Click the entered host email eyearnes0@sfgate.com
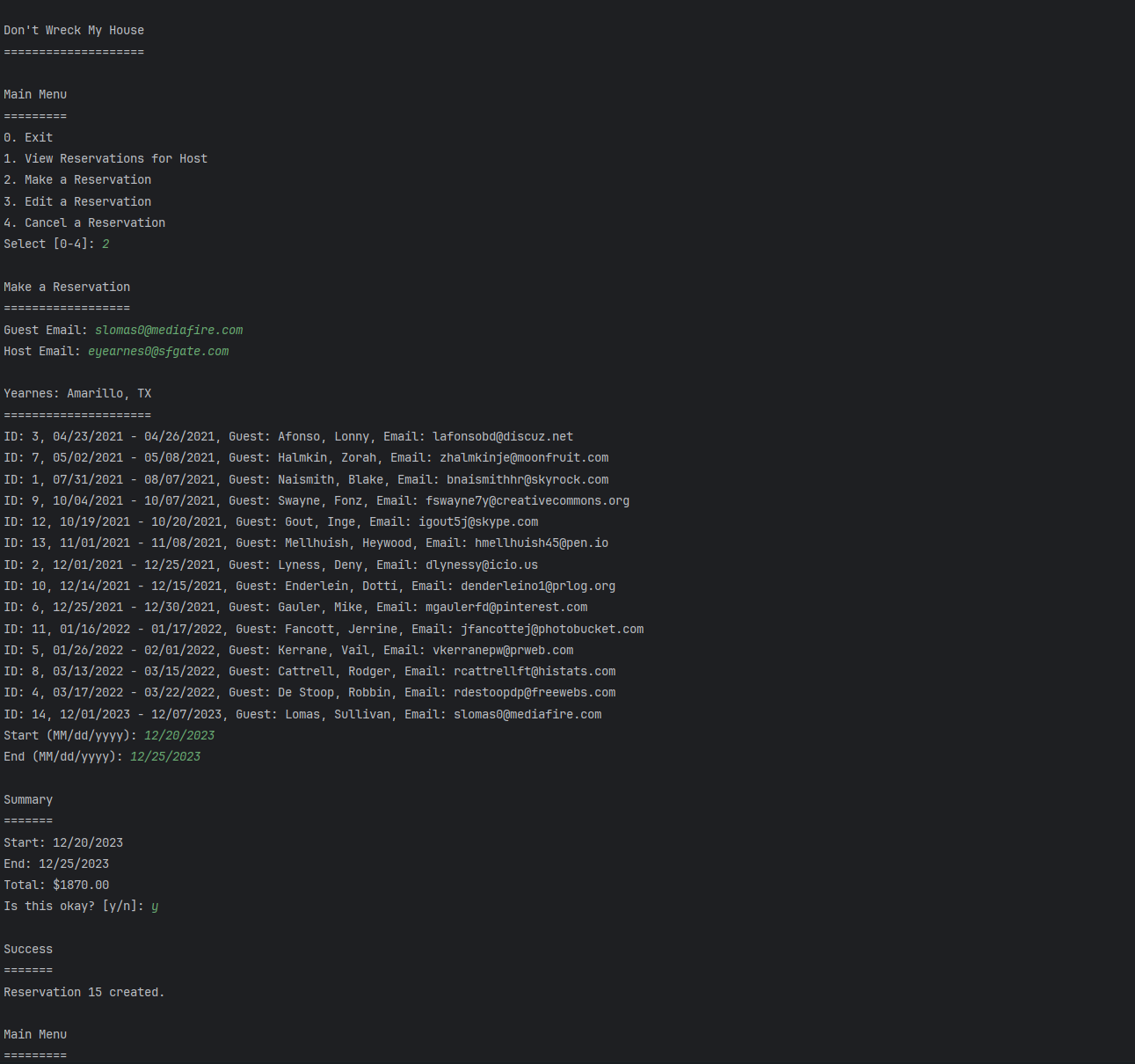1135x1064 pixels. pyautogui.click(x=158, y=351)
